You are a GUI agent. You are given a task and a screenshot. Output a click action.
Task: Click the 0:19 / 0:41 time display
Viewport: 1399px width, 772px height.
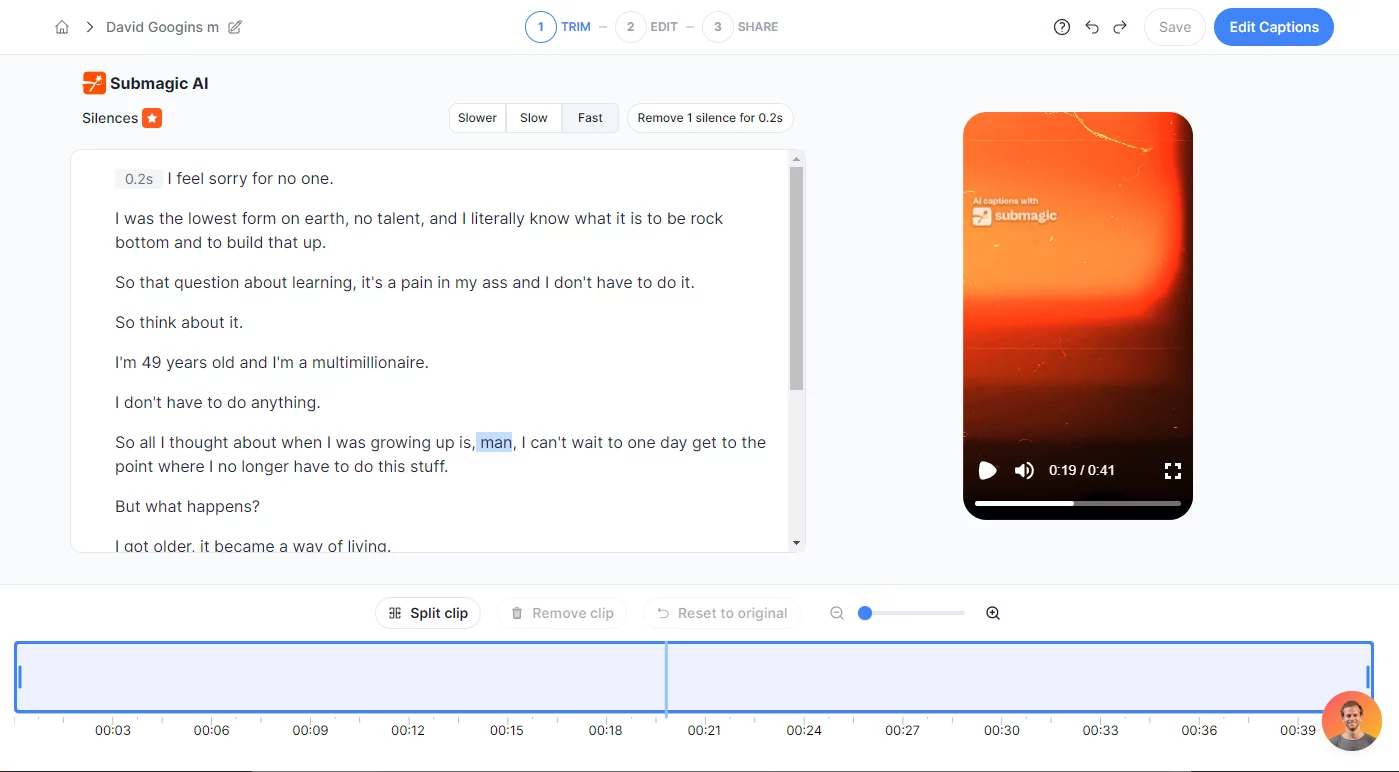click(x=1081, y=470)
